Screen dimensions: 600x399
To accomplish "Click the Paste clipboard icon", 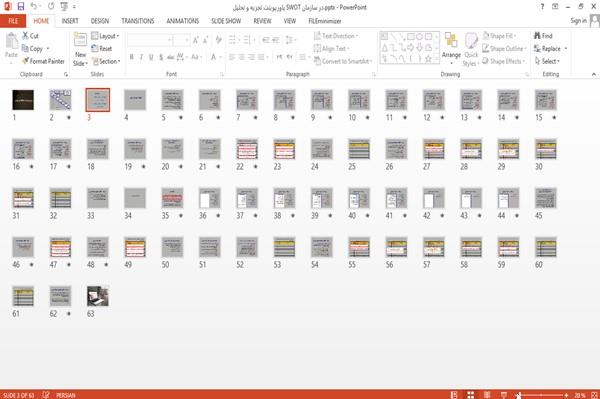I will [x=11, y=41].
